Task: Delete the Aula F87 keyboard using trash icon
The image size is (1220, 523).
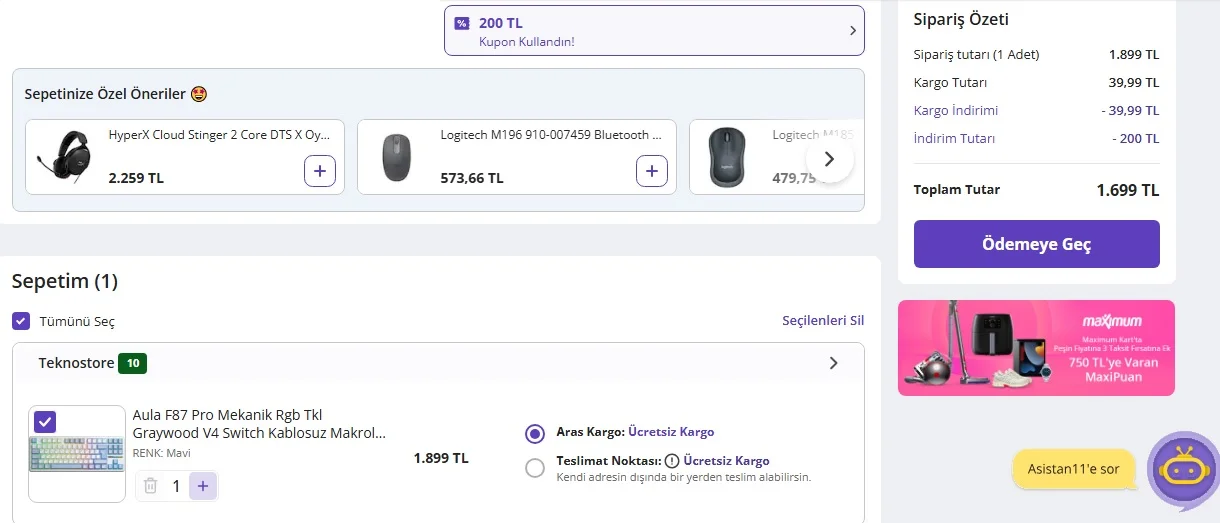Action: [150, 486]
